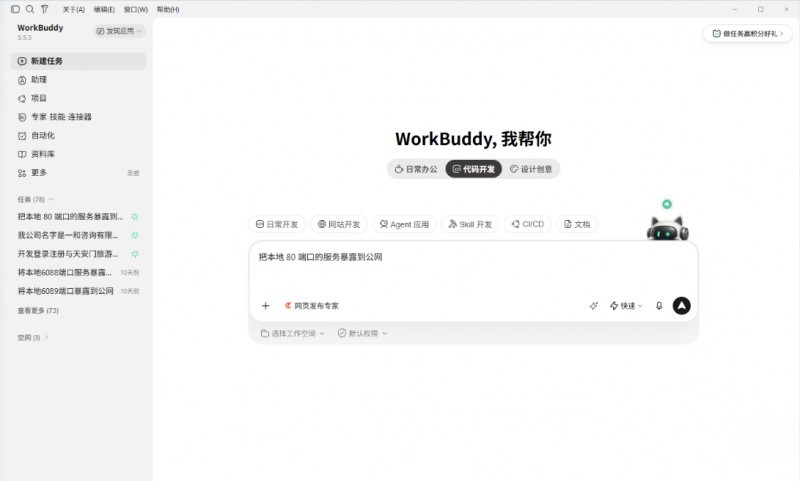The height and width of the screenshot is (481, 800).
Task: Select the 日常开发 chip
Action: 277,224
